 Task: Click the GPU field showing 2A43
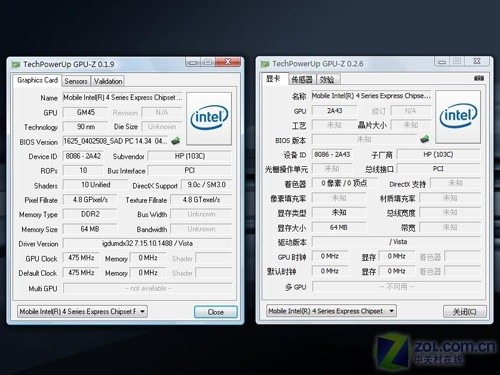click(334, 111)
